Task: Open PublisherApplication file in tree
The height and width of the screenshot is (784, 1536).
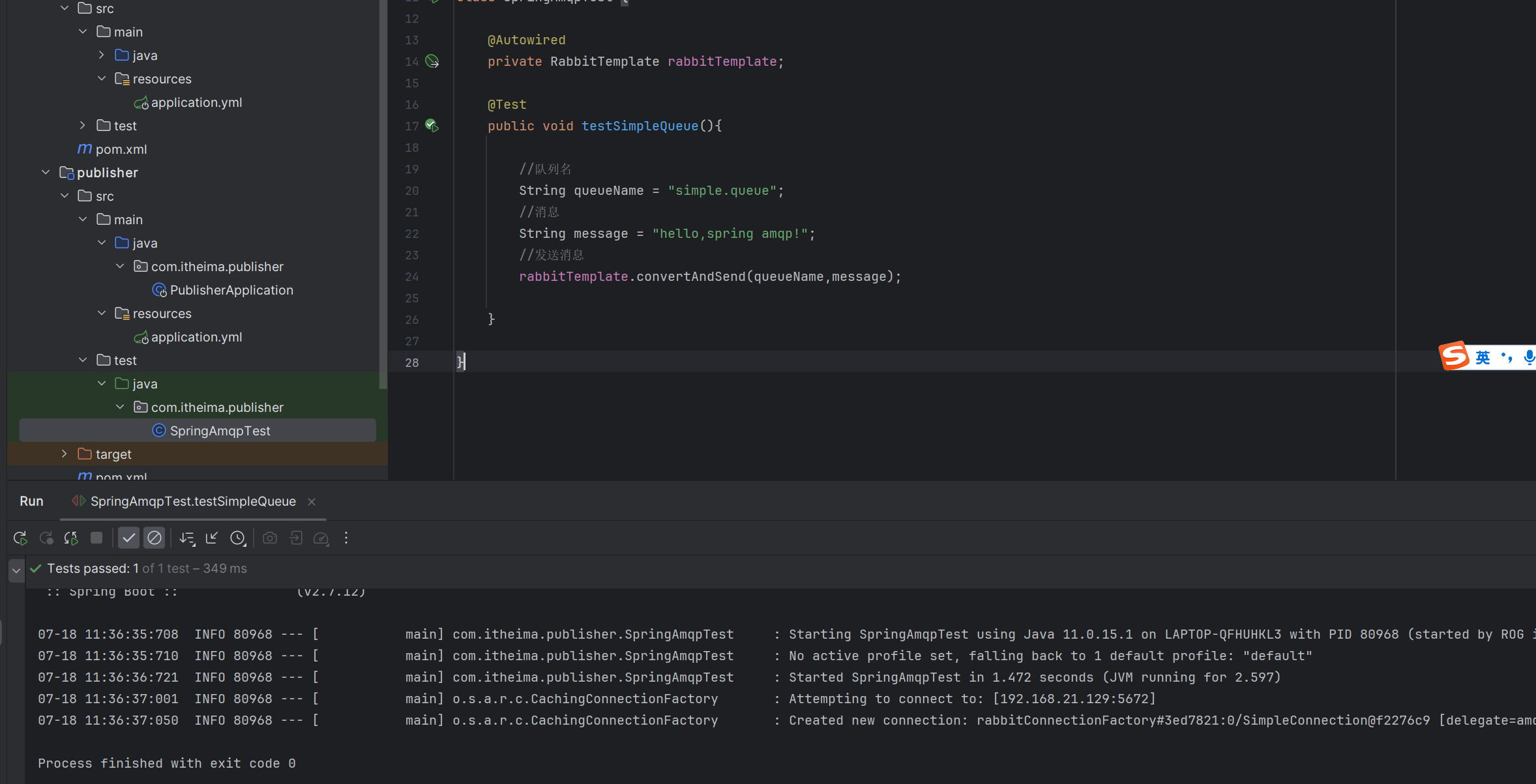Action: [x=232, y=290]
